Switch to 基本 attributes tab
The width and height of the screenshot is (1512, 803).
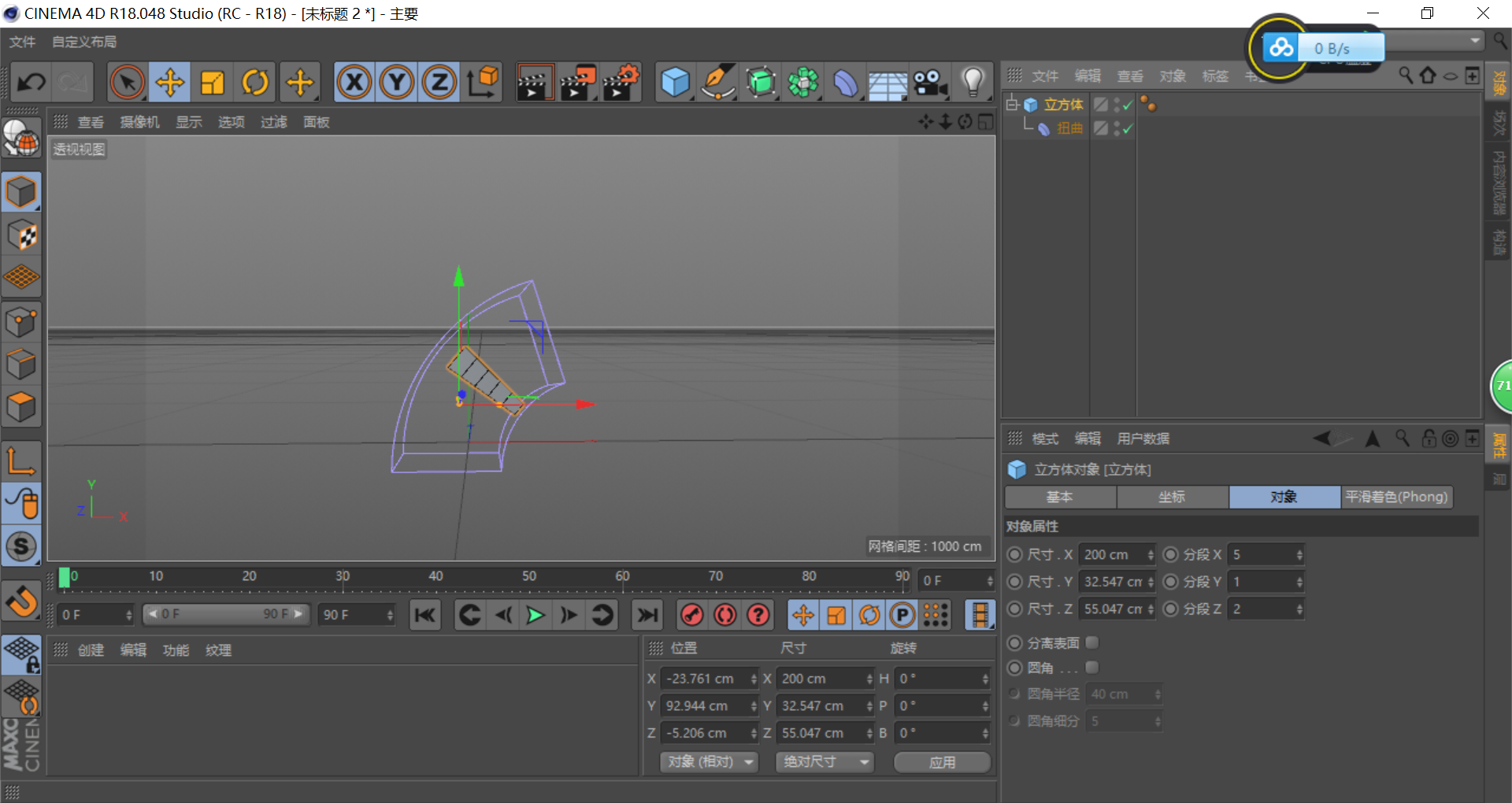coord(1060,497)
